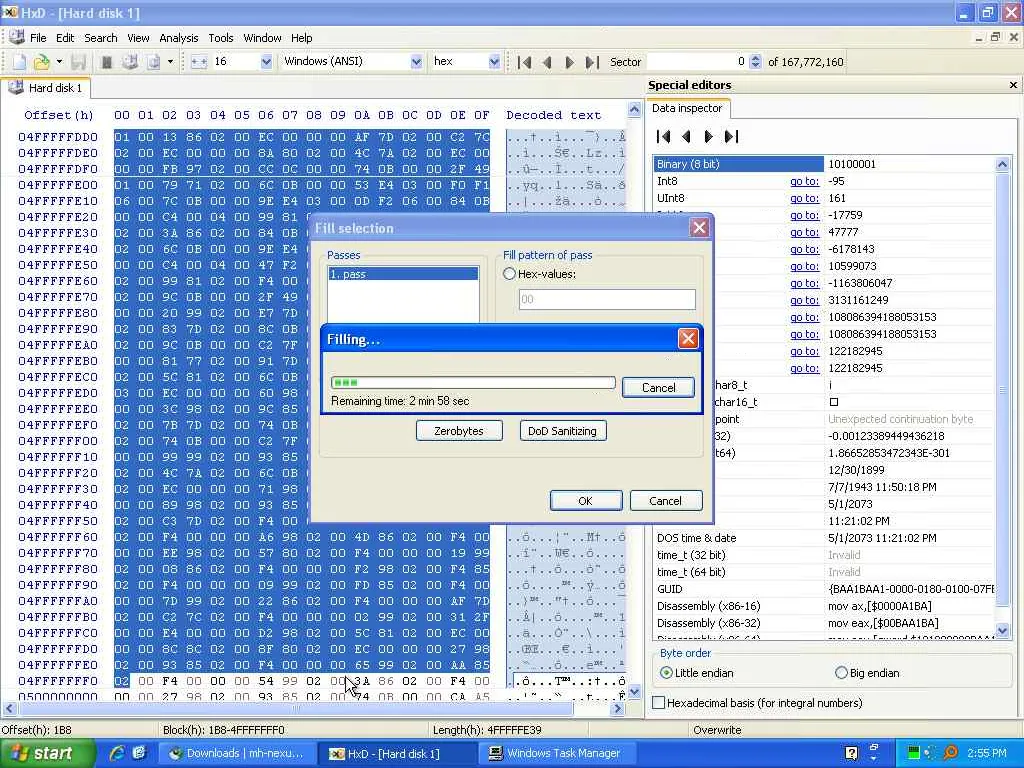
Task: Select '1. pass' in Passes list
Action: (403, 274)
